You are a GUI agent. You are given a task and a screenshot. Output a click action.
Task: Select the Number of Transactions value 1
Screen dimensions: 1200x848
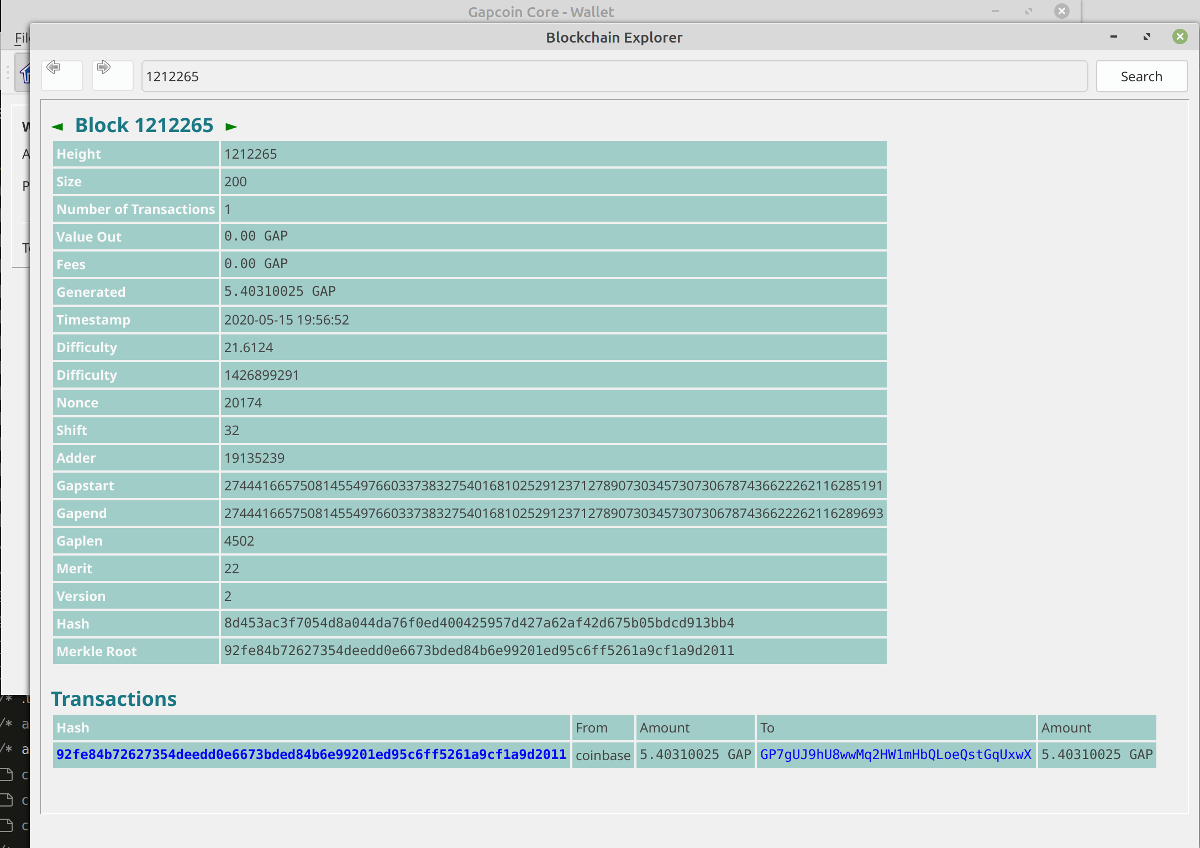228,209
